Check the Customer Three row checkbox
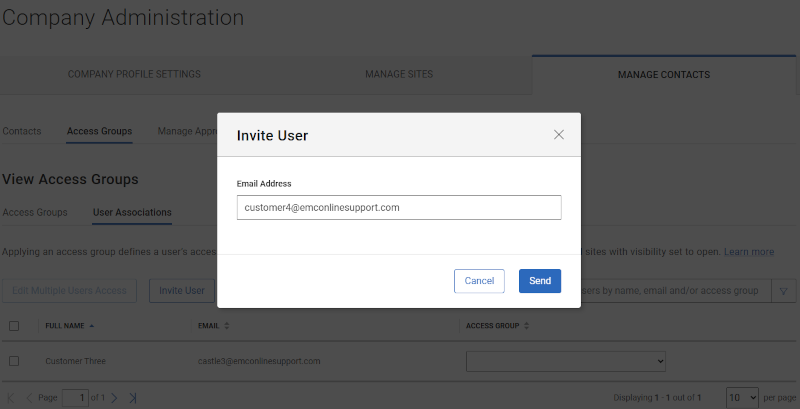Viewport: 800px width, 409px height. [14, 361]
